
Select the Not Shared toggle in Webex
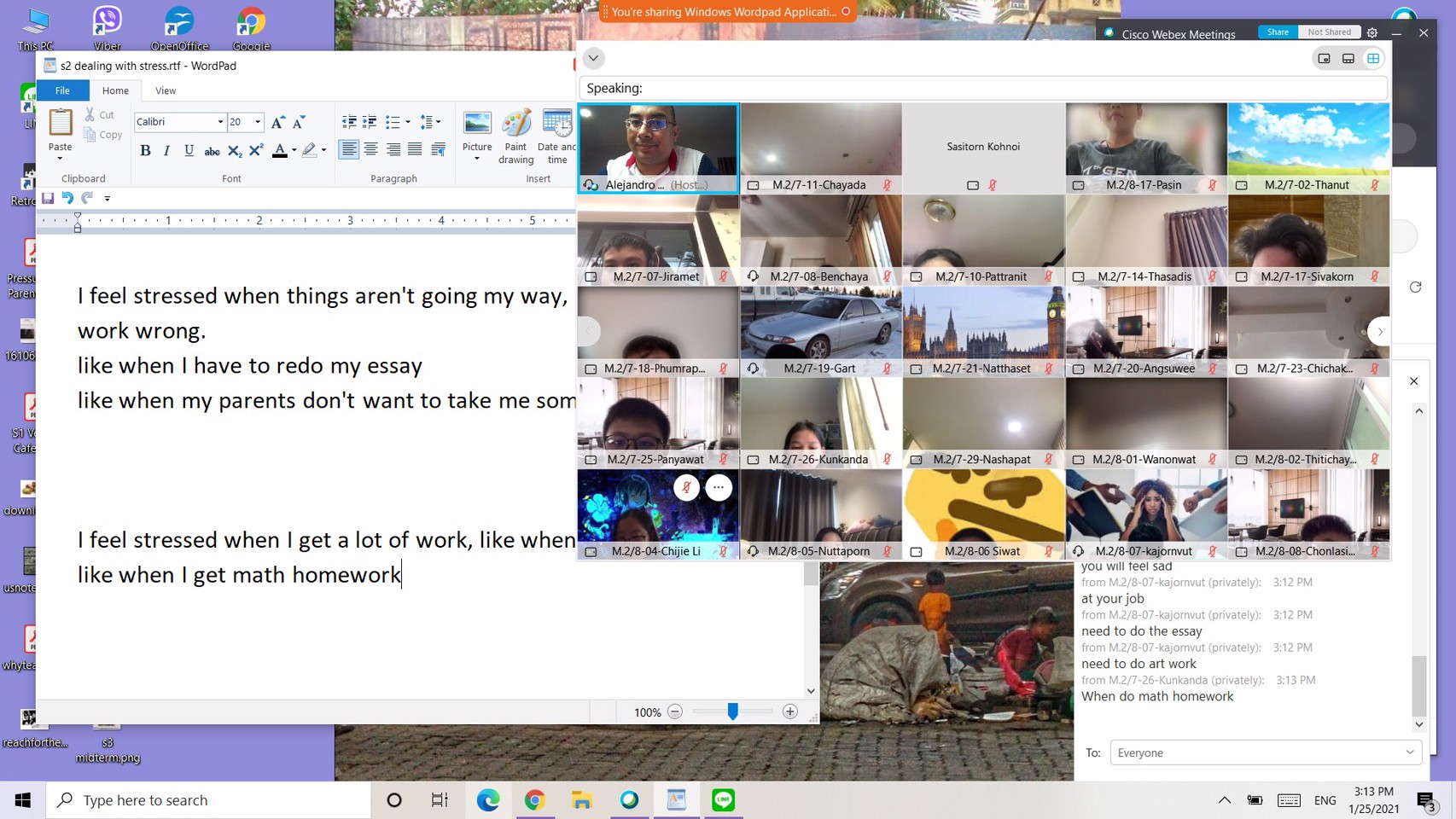(x=1329, y=32)
